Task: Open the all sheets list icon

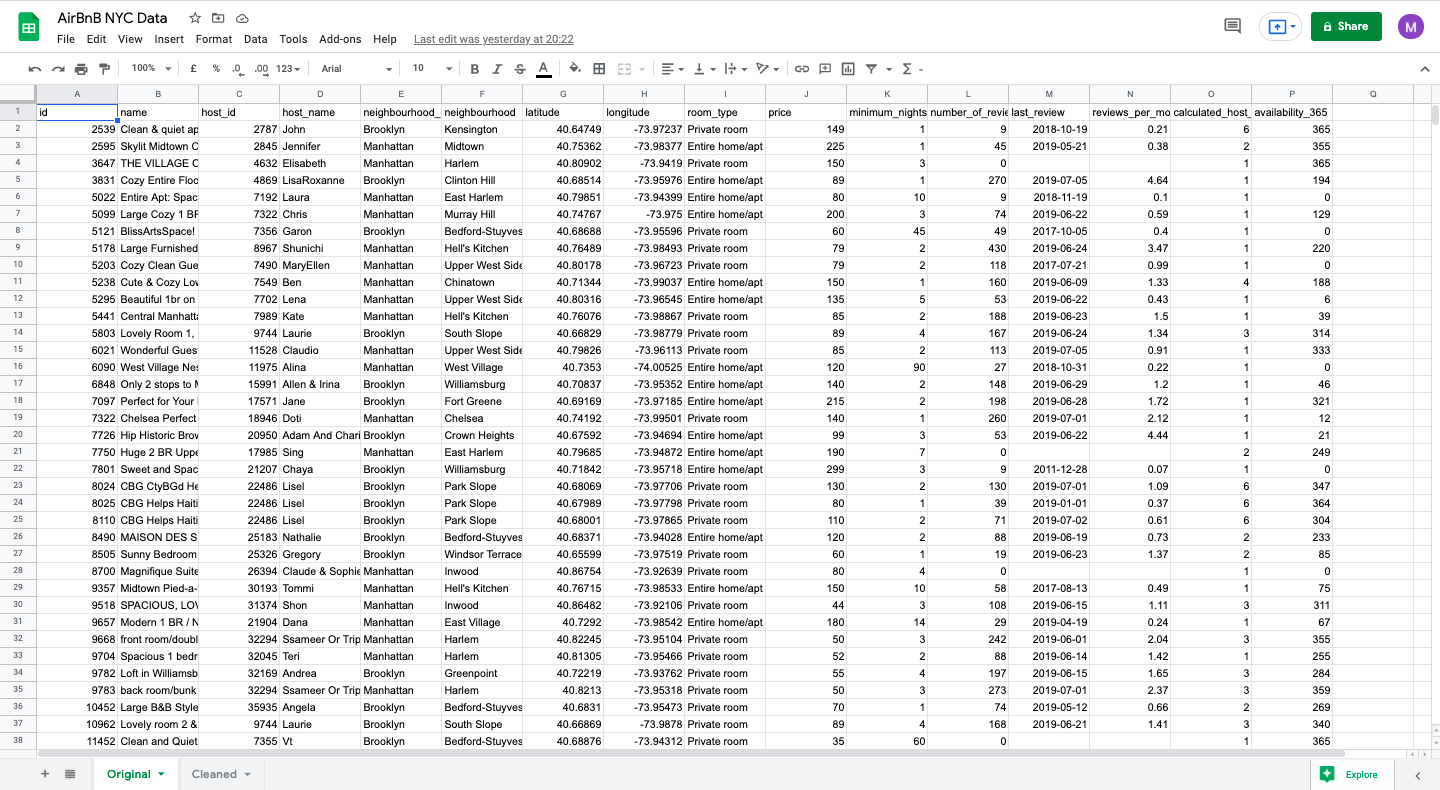Action: 70,774
